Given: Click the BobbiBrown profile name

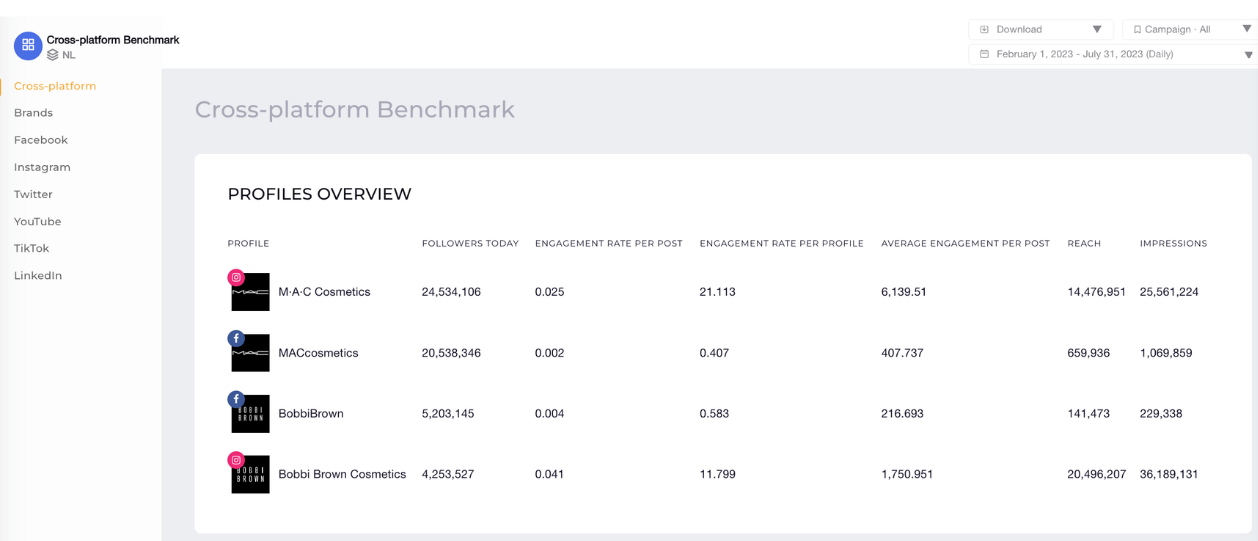Looking at the screenshot, I should pyautogui.click(x=311, y=414).
